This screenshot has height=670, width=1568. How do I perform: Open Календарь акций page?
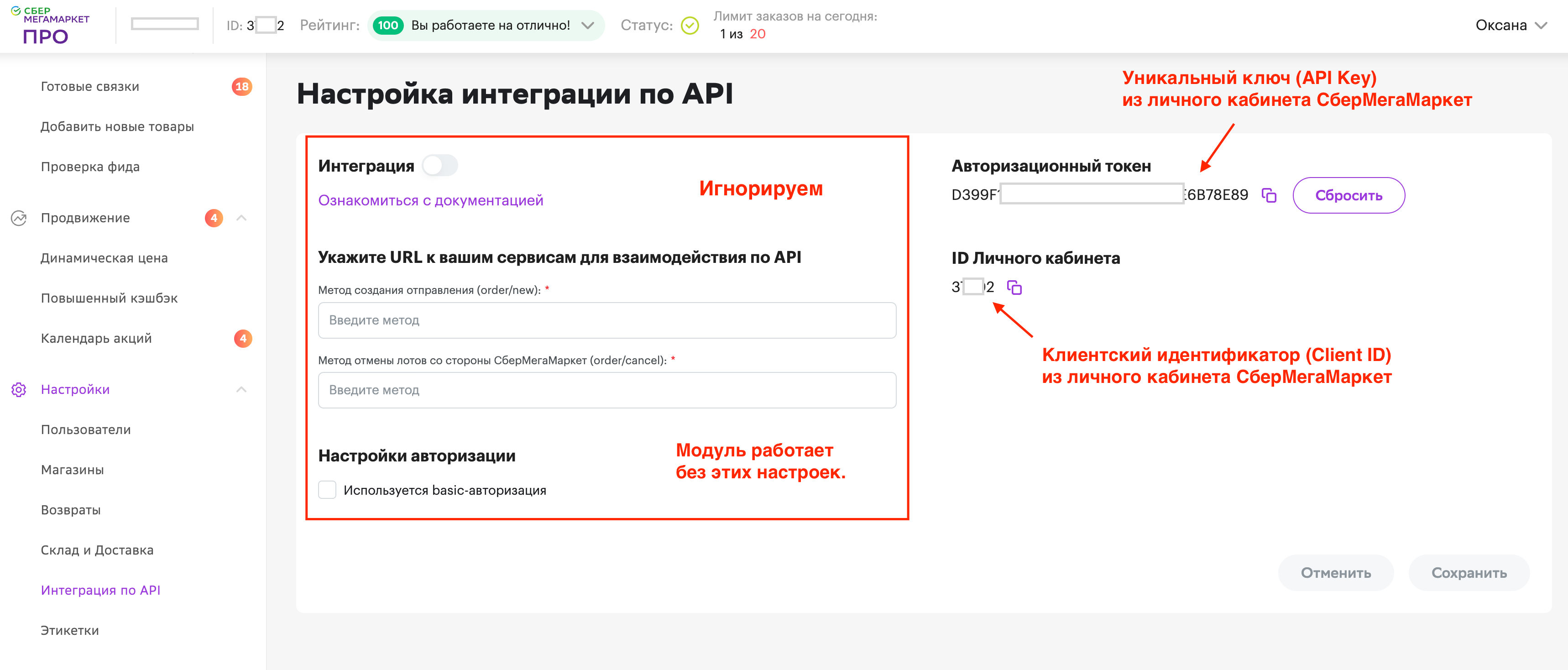tap(96, 338)
